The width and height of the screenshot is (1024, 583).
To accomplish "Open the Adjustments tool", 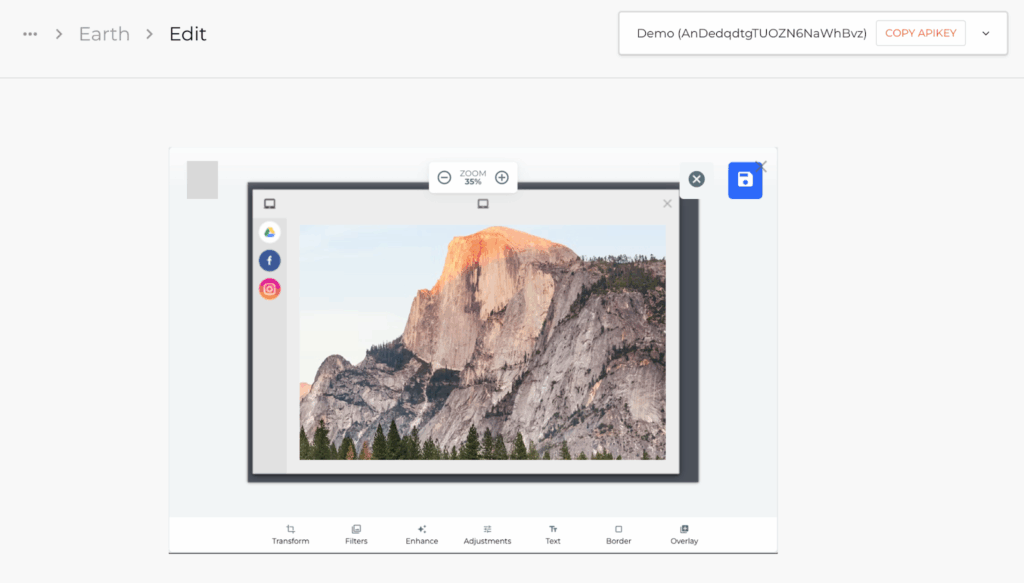I will (x=487, y=534).
